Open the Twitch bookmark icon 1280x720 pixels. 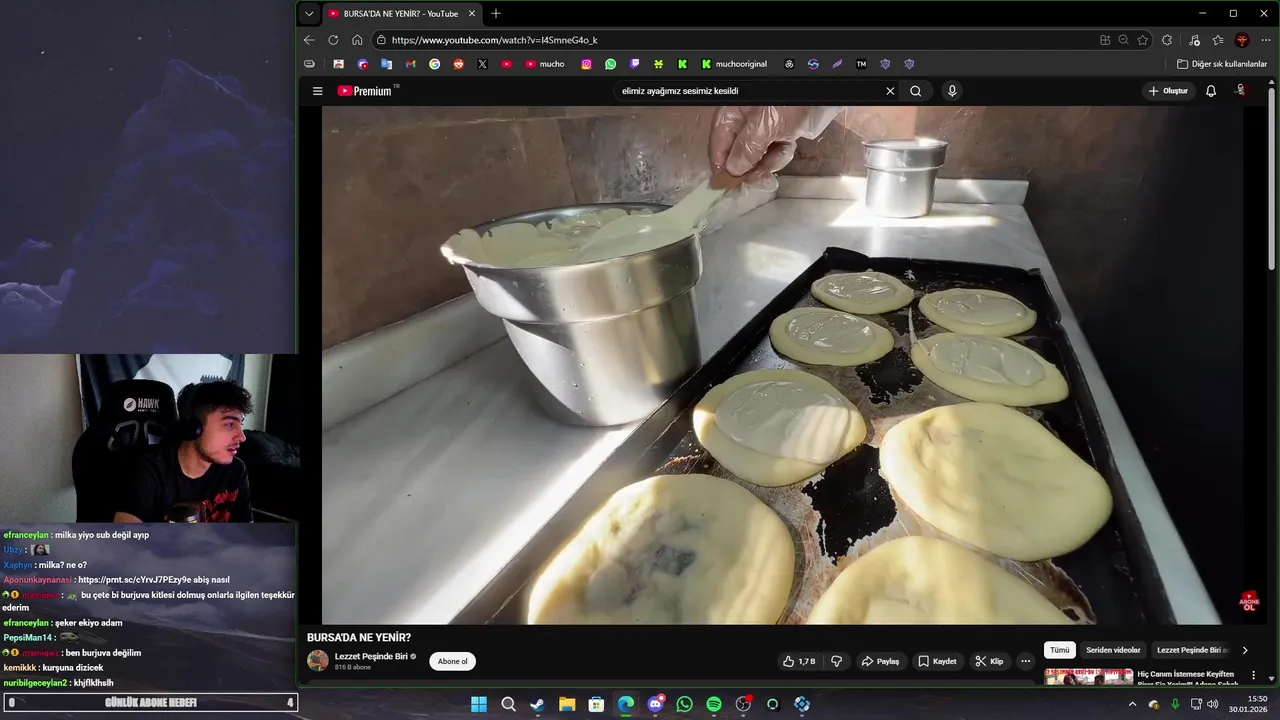[x=635, y=64]
